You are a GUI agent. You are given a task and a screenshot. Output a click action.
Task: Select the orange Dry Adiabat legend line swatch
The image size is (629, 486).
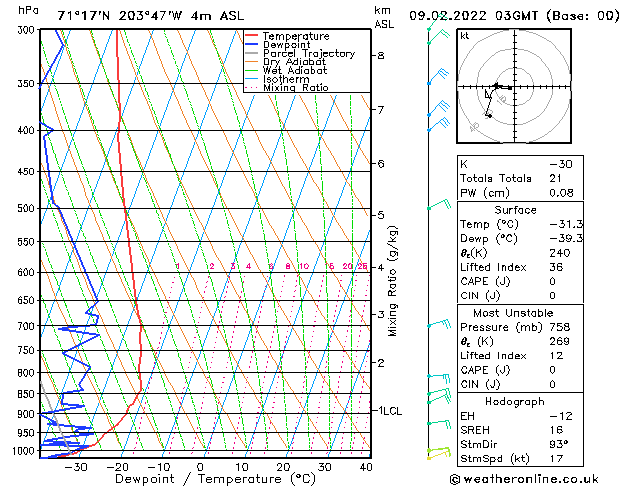pos(252,62)
